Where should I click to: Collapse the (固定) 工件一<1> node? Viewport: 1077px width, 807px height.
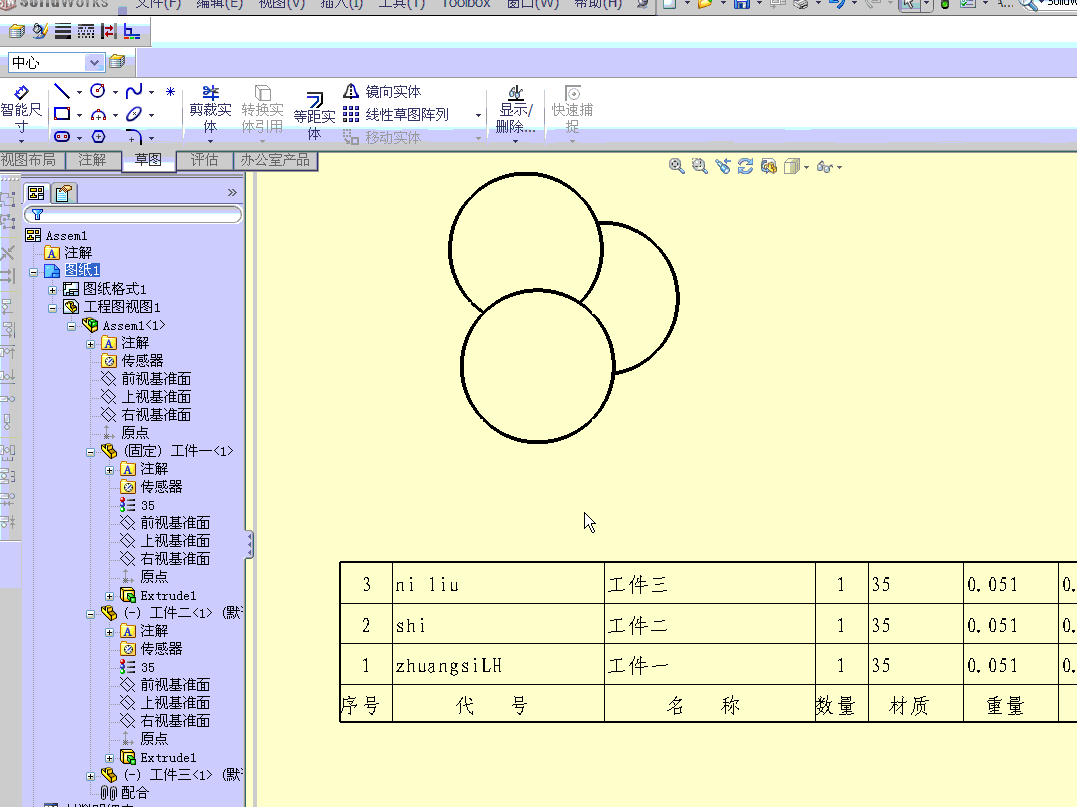pos(91,452)
